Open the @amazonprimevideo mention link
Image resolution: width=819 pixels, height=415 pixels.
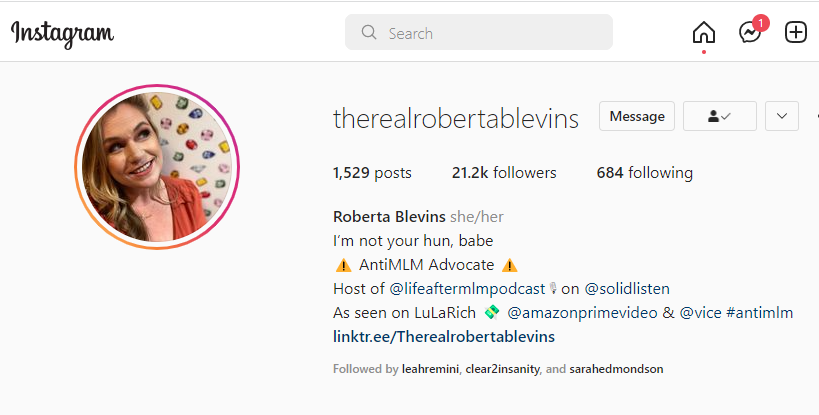point(582,313)
